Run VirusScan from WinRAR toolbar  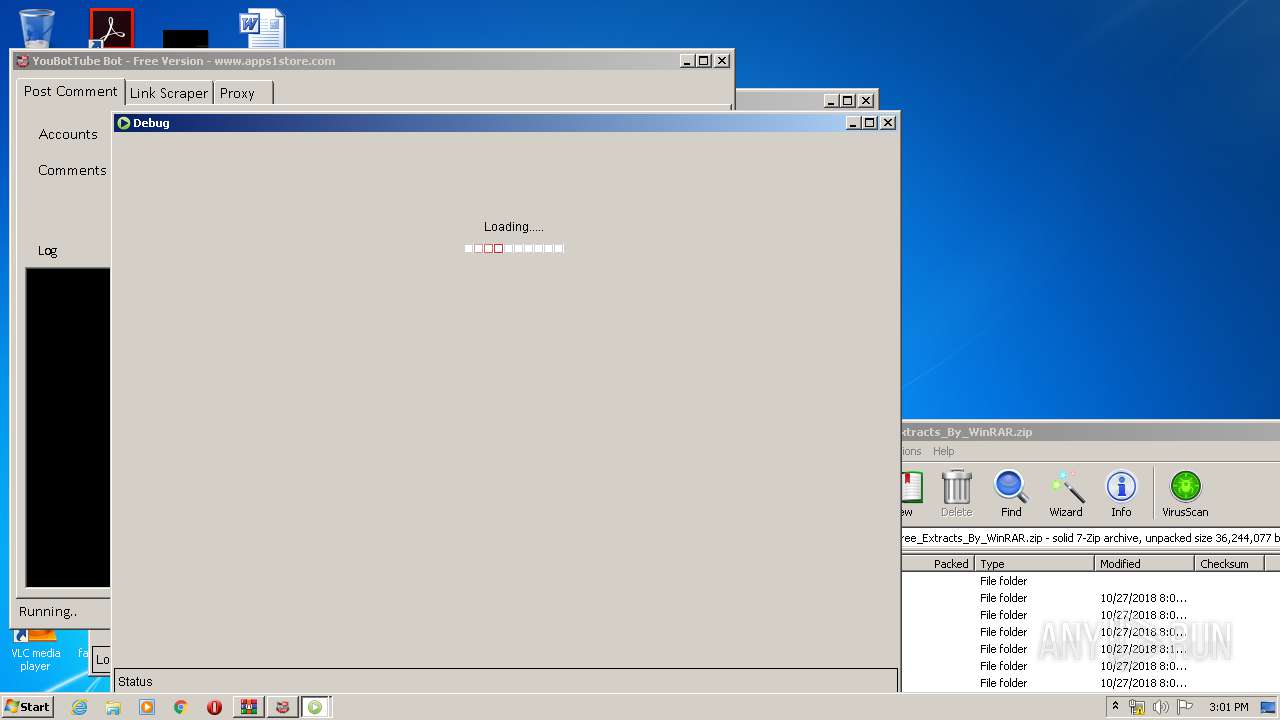[1185, 494]
